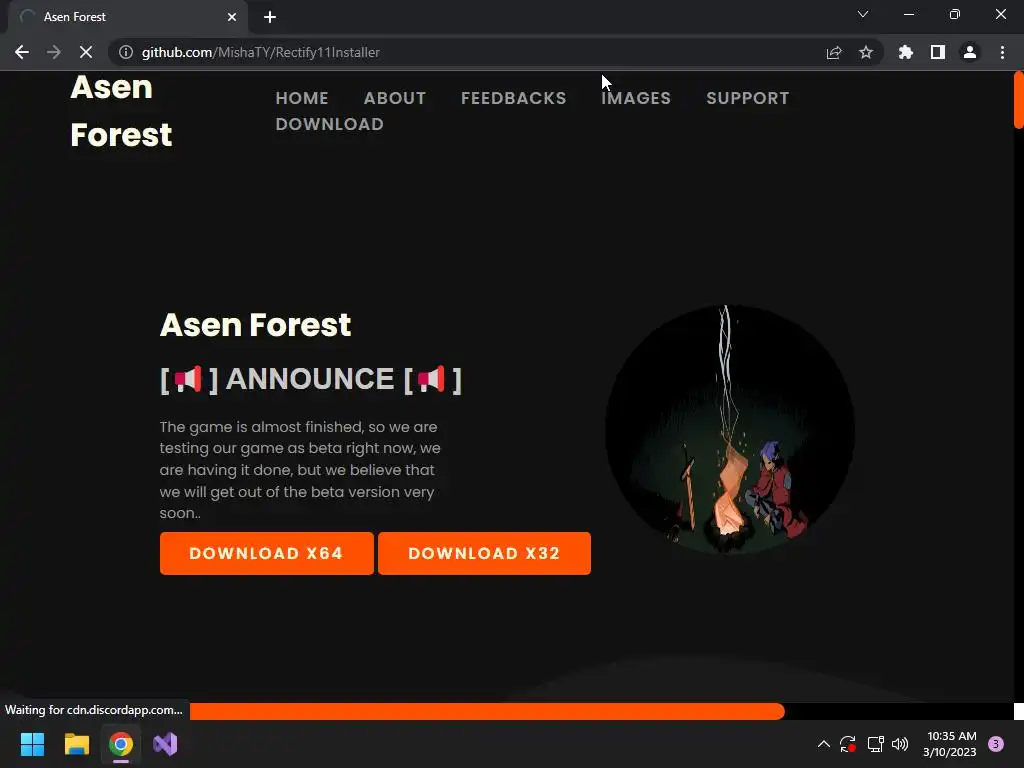Bookmark this tab with the star icon

[x=866, y=52]
